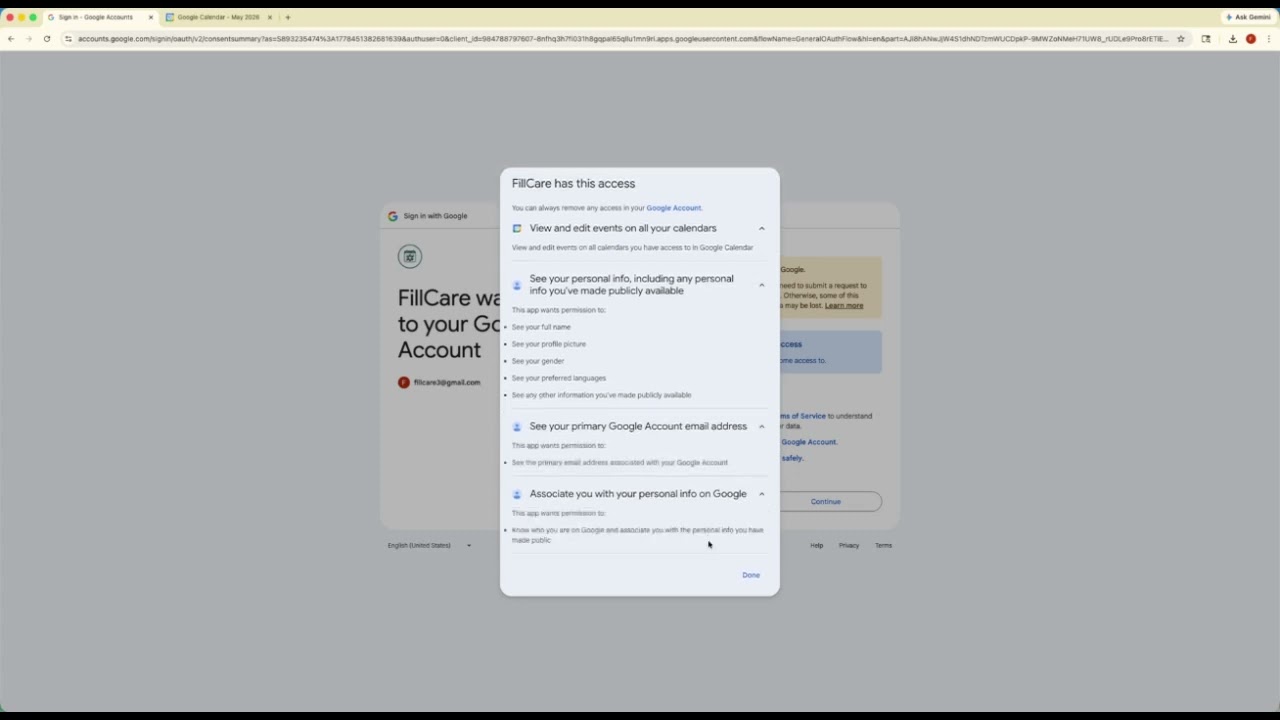Open the downloads icon in toolbar
Viewport: 1280px width, 720px height.
tap(1233, 39)
